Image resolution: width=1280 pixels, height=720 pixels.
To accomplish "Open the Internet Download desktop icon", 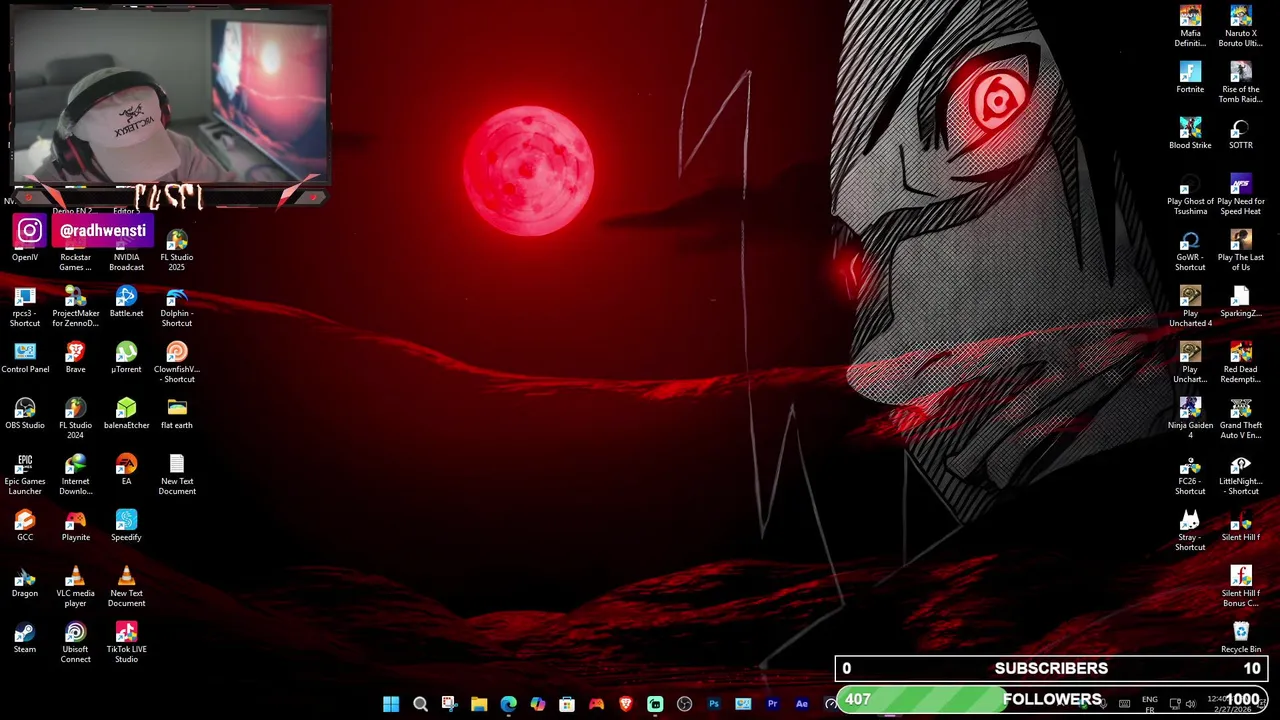I will coord(75,474).
